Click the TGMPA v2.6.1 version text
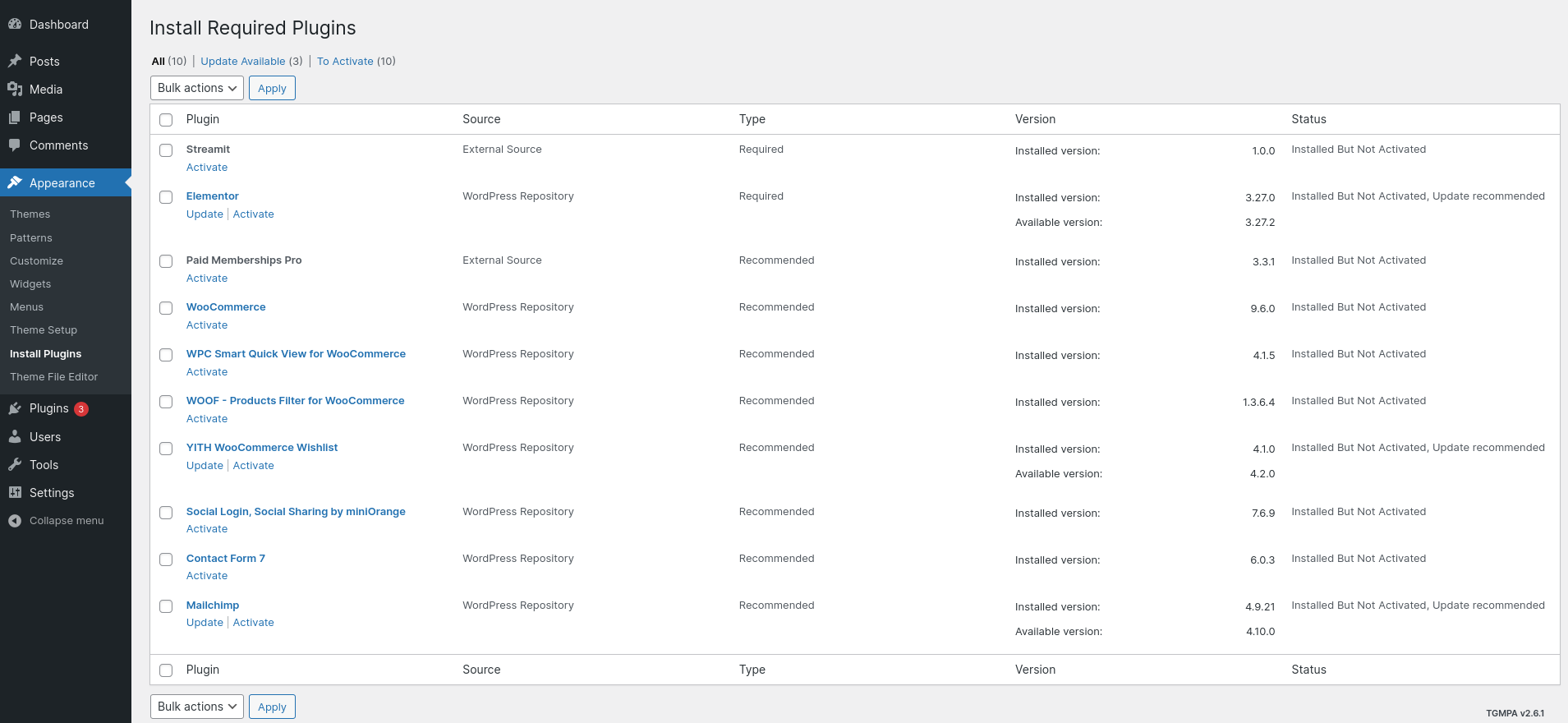 tap(1515, 713)
